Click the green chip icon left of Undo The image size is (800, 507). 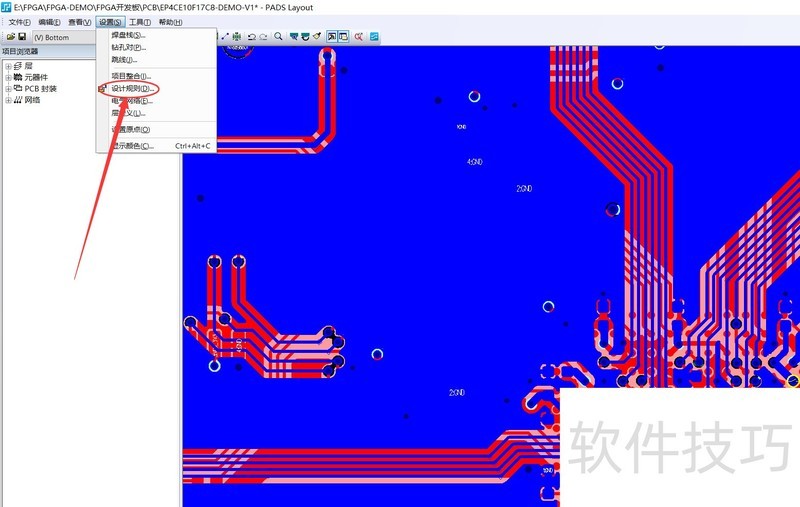(237, 36)
